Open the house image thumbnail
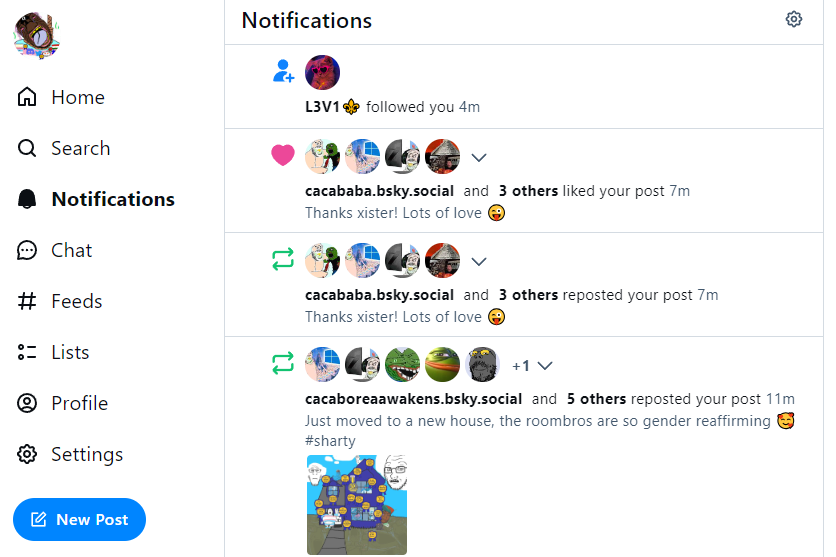This screenshot has height=557, width=836. pyautogui.click(x=357, y=505)
